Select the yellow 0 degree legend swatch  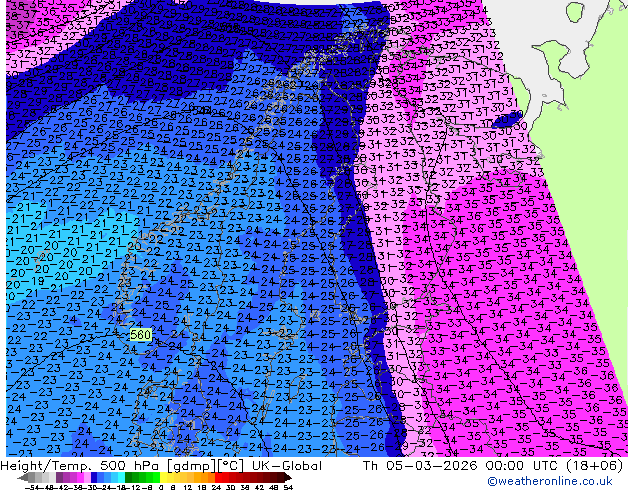[x=163, y=478]
